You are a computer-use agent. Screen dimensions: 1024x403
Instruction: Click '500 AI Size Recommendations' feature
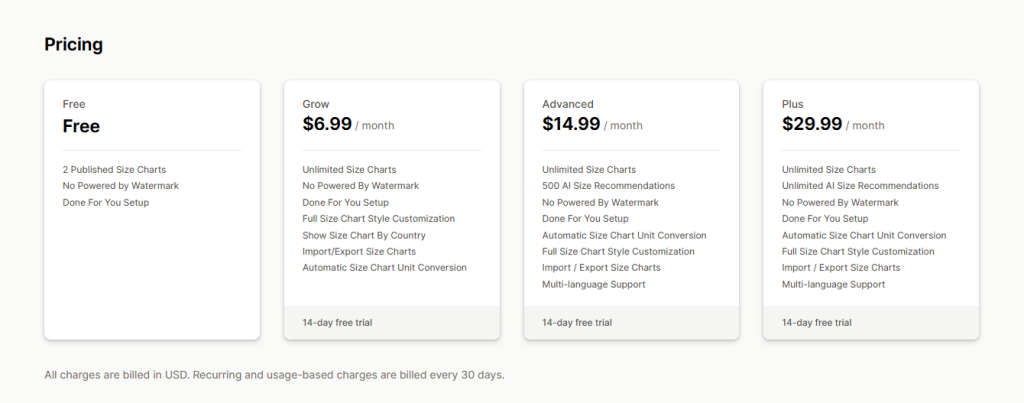click(x=608, y=186)
